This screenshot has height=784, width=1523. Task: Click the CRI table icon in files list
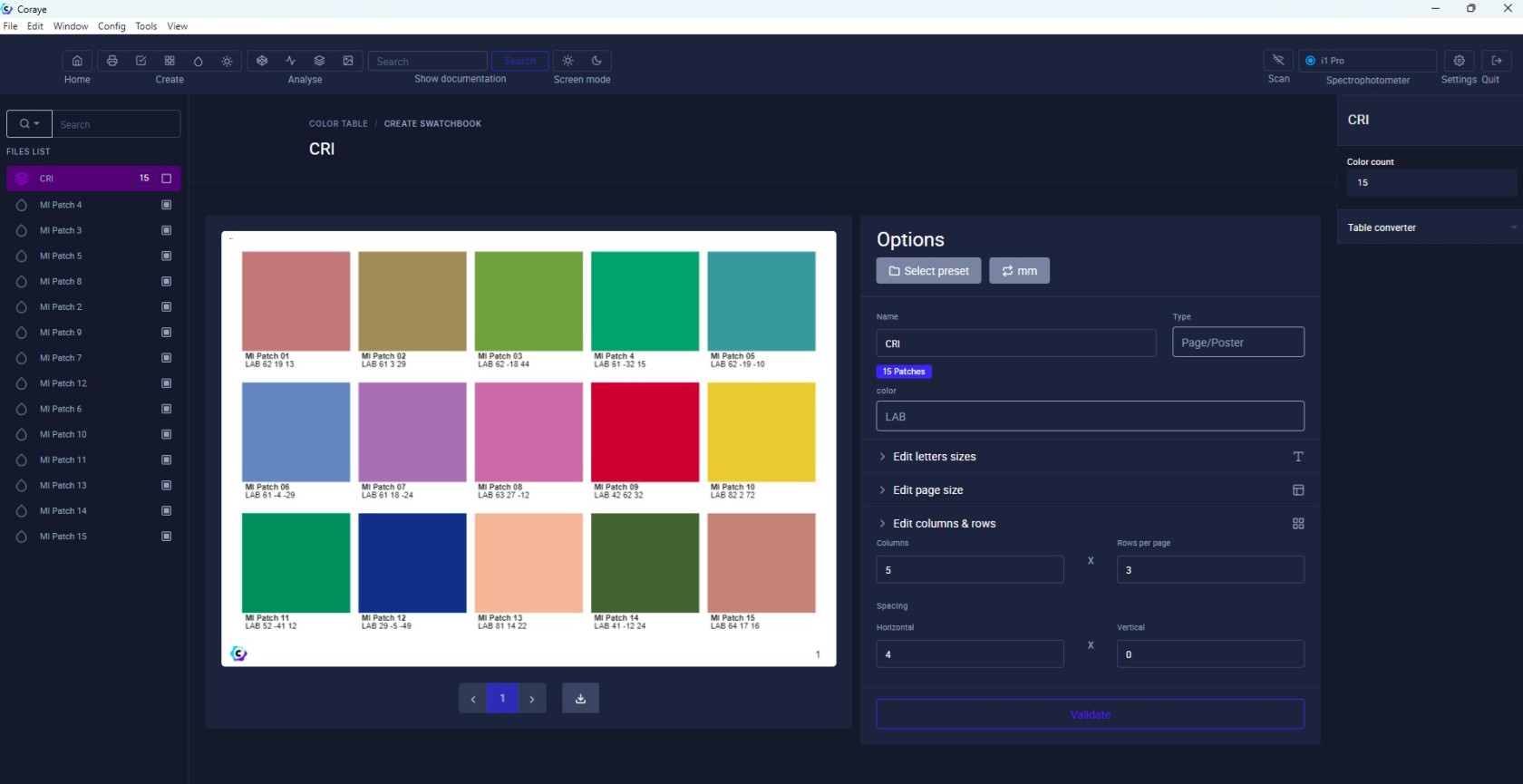pos(22,179)
